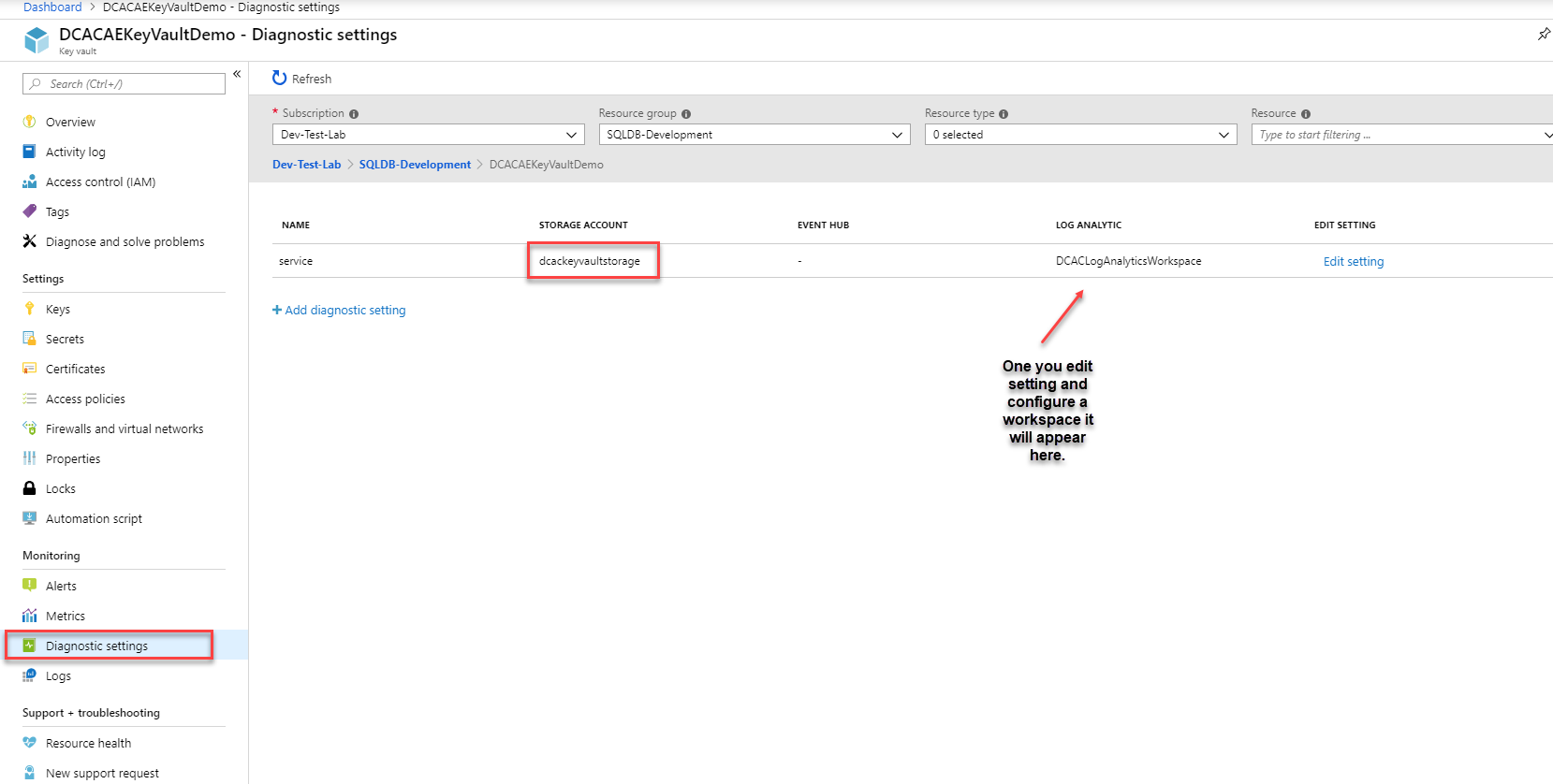1553x784 pixels.
Task: Click the Metrics chart icon
Action: pyautogui.click(x=29, y=616)
